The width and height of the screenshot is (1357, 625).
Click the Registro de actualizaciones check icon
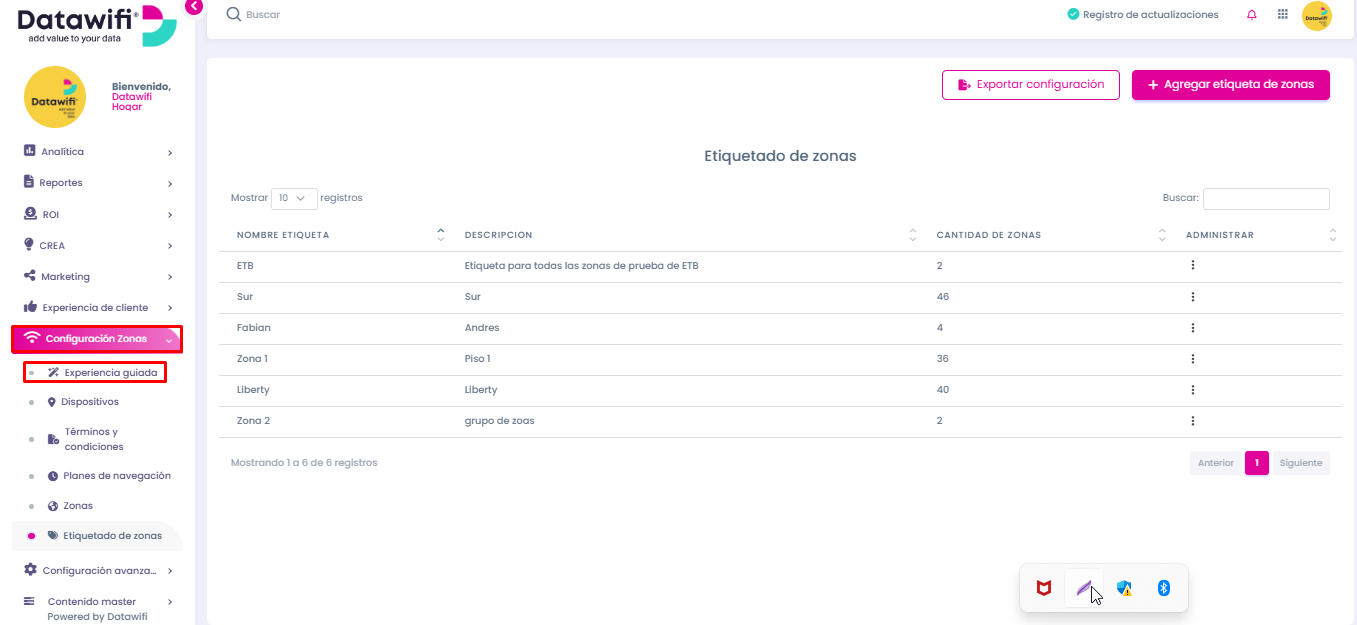tap(1073, 15)
